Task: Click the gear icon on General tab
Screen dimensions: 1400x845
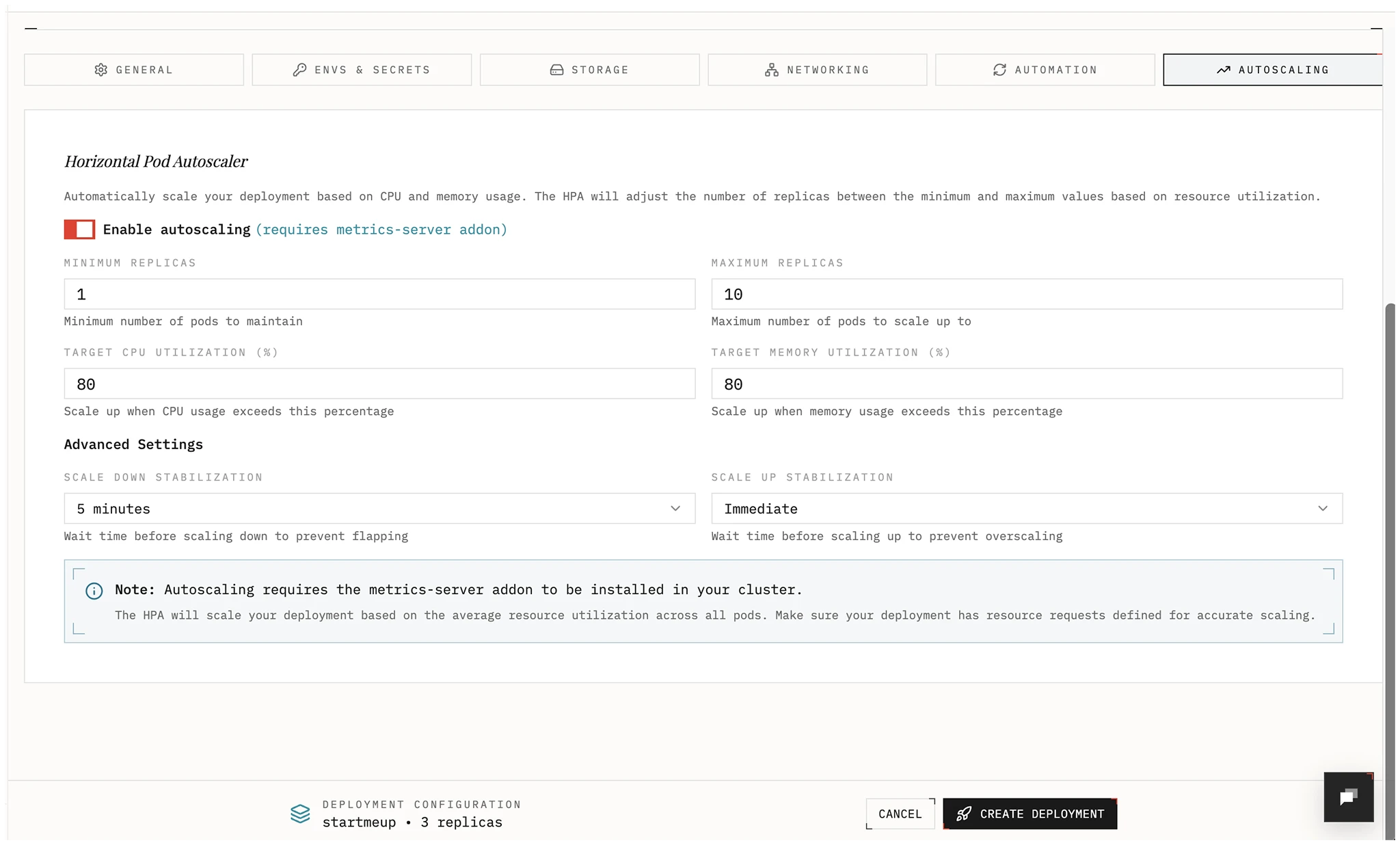Action: (x=100, y=70)
